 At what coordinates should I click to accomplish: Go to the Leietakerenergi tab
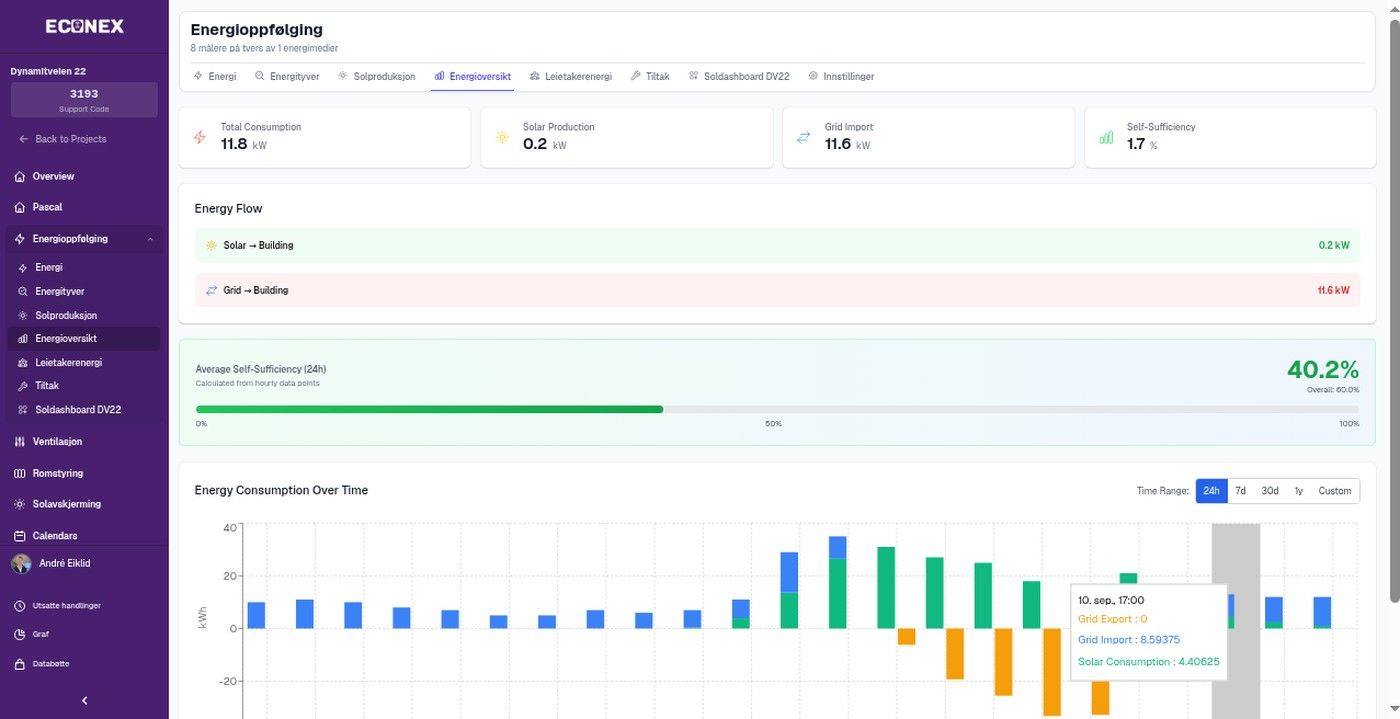tap(571, 76)
